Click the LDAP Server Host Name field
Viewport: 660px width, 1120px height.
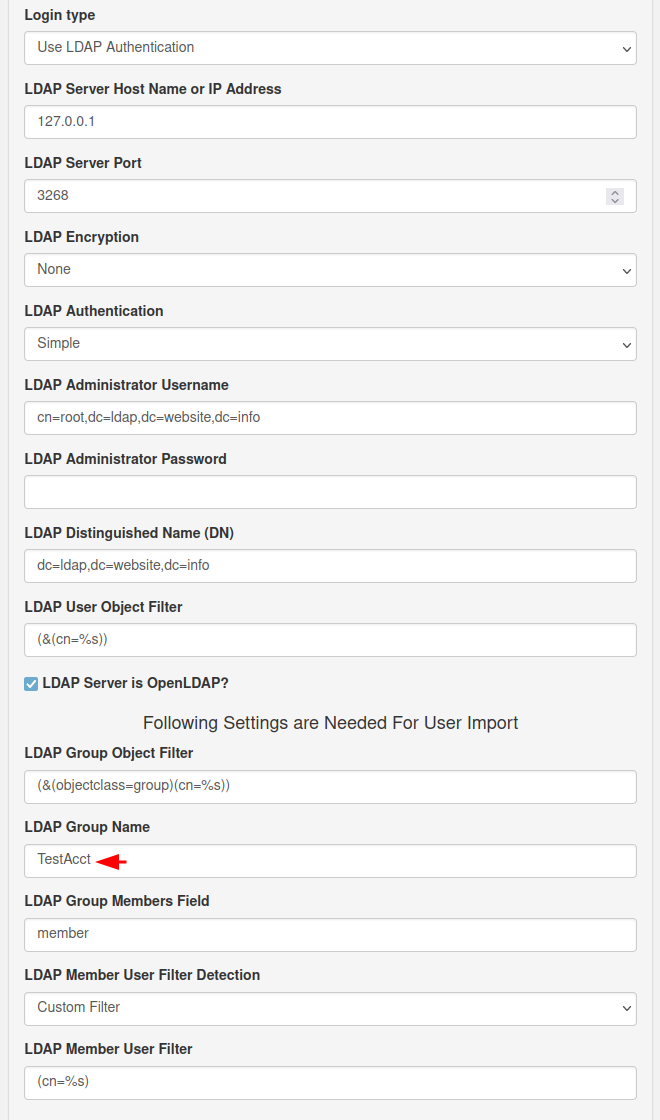[x=330, y=121]
